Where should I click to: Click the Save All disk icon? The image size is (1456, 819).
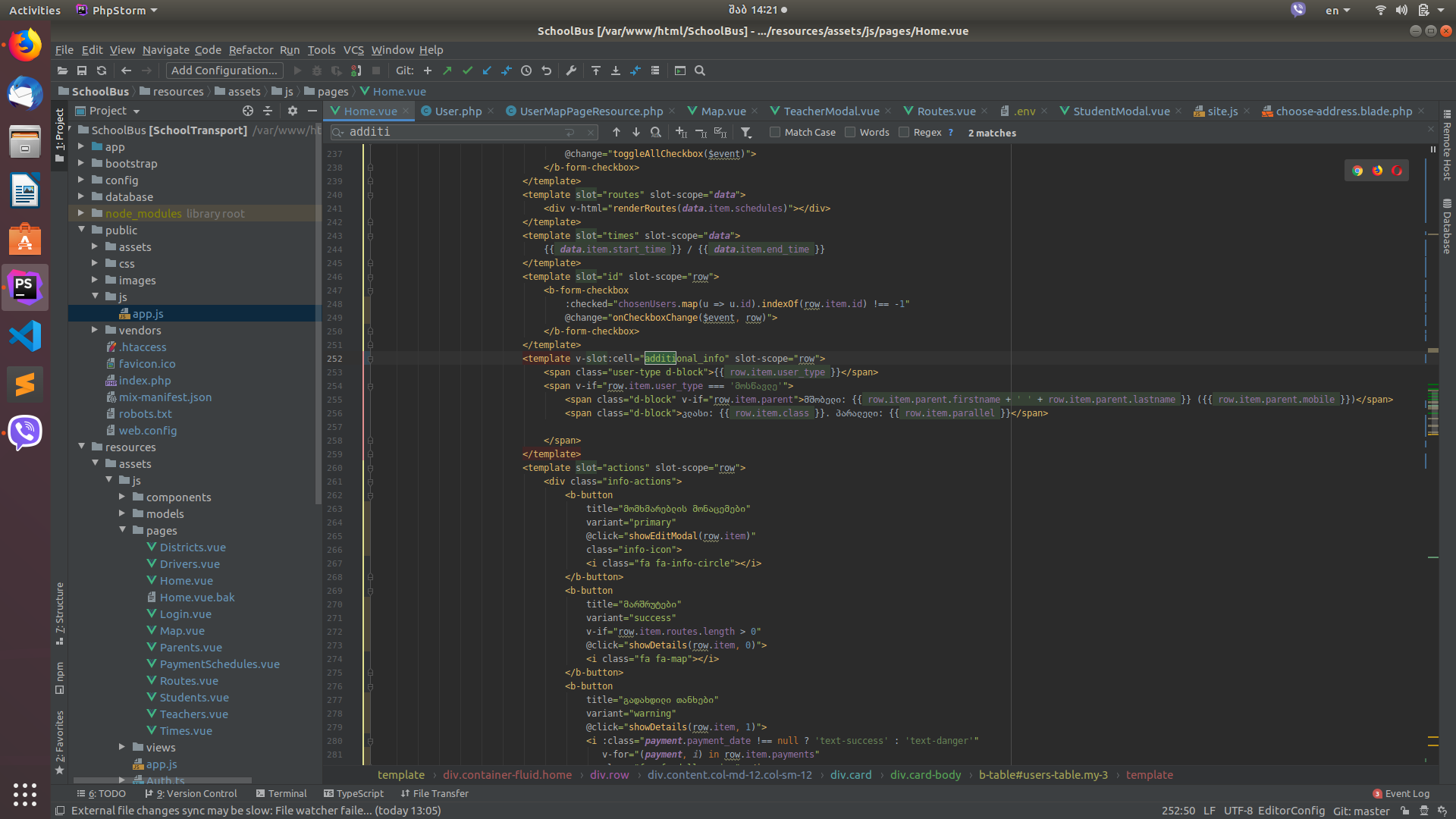82,71
